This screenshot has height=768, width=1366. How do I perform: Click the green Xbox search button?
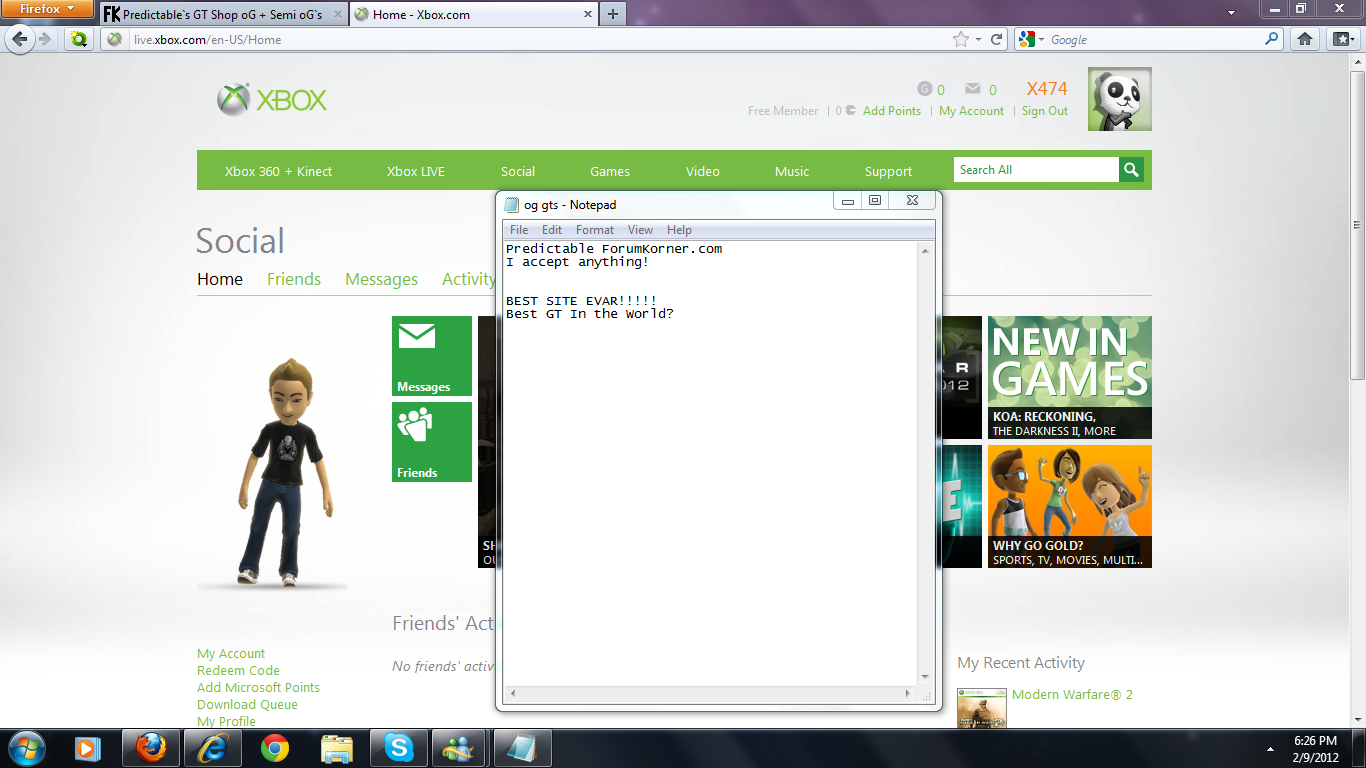(x=1131, y=170)
